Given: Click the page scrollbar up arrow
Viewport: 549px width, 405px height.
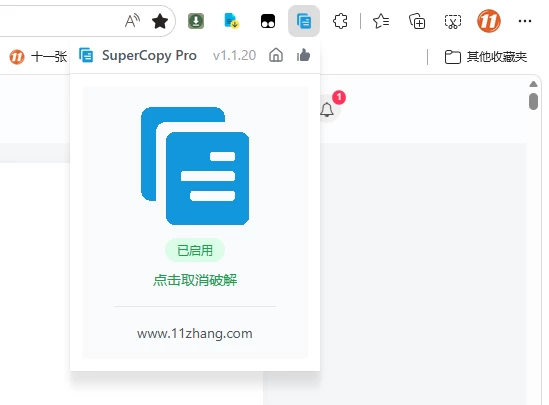Looking at the screenshot, I should point(533,84).
